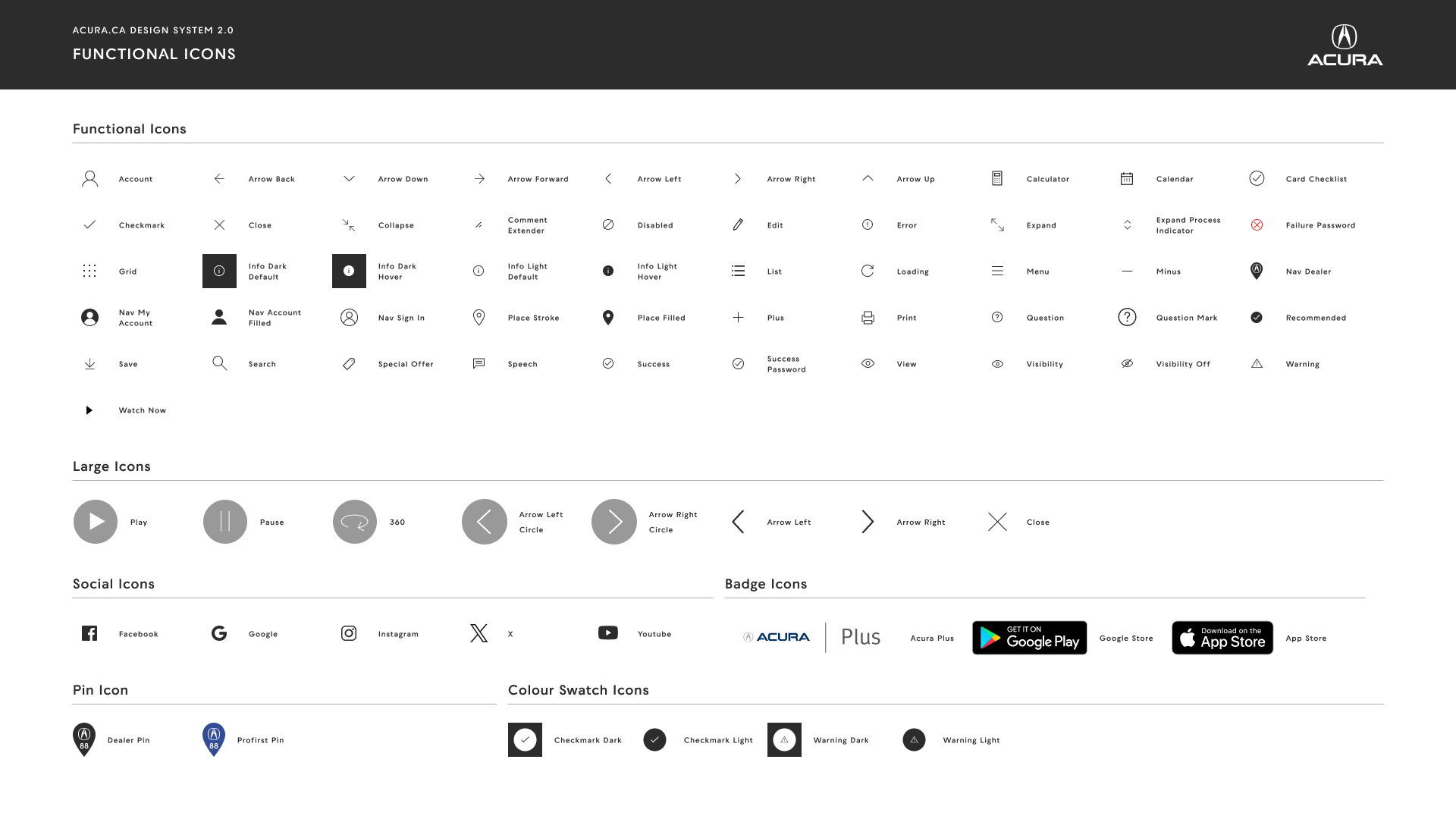This screenshot has height=819, width=1456.
Task: Click the App Store download badge
Action: click(1222, 638)
